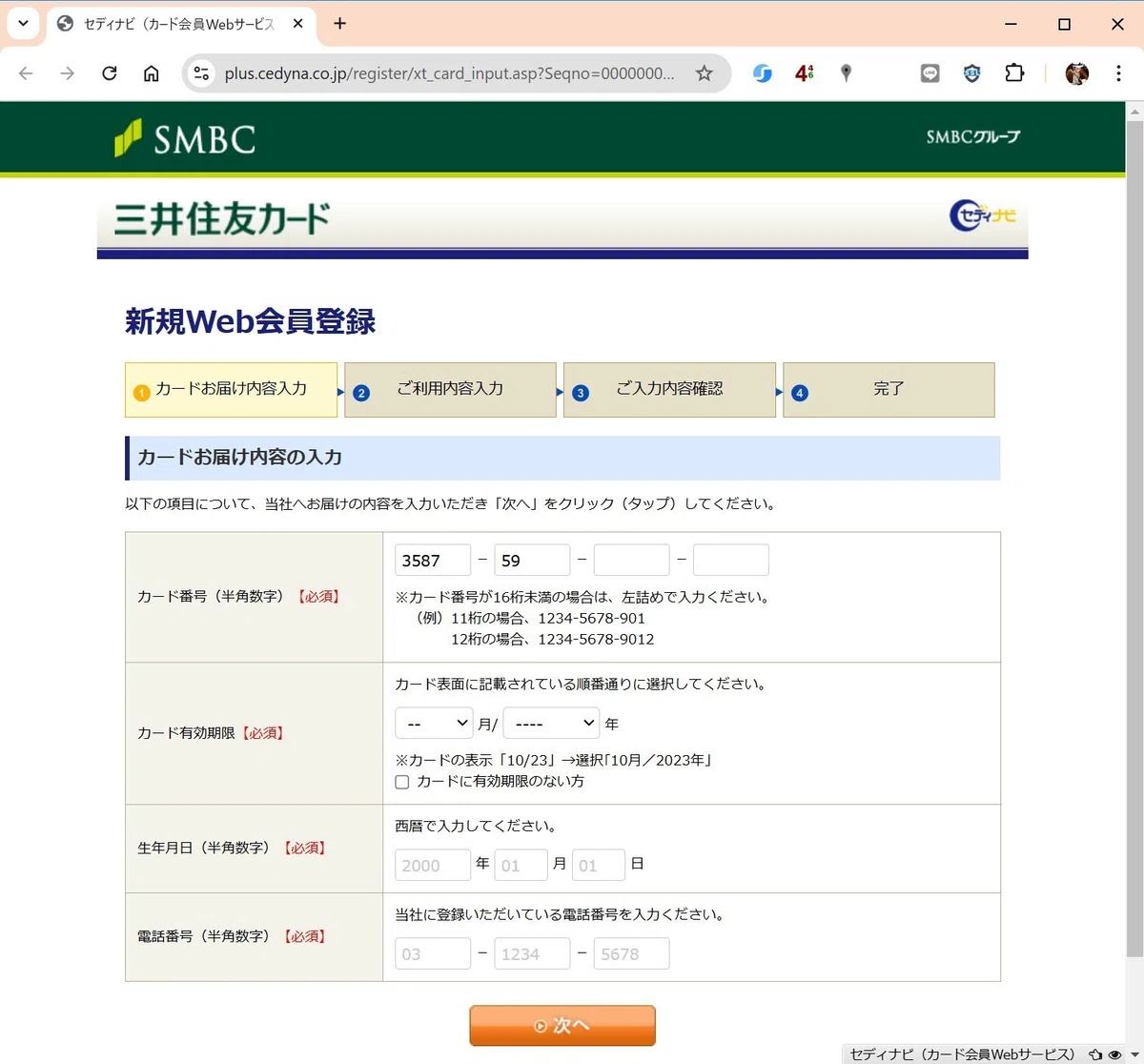Image resolution: width=1144 pixels, height=1064 pixels.
Task: Click the address bar URL
Action: click(x=449, y=73)
